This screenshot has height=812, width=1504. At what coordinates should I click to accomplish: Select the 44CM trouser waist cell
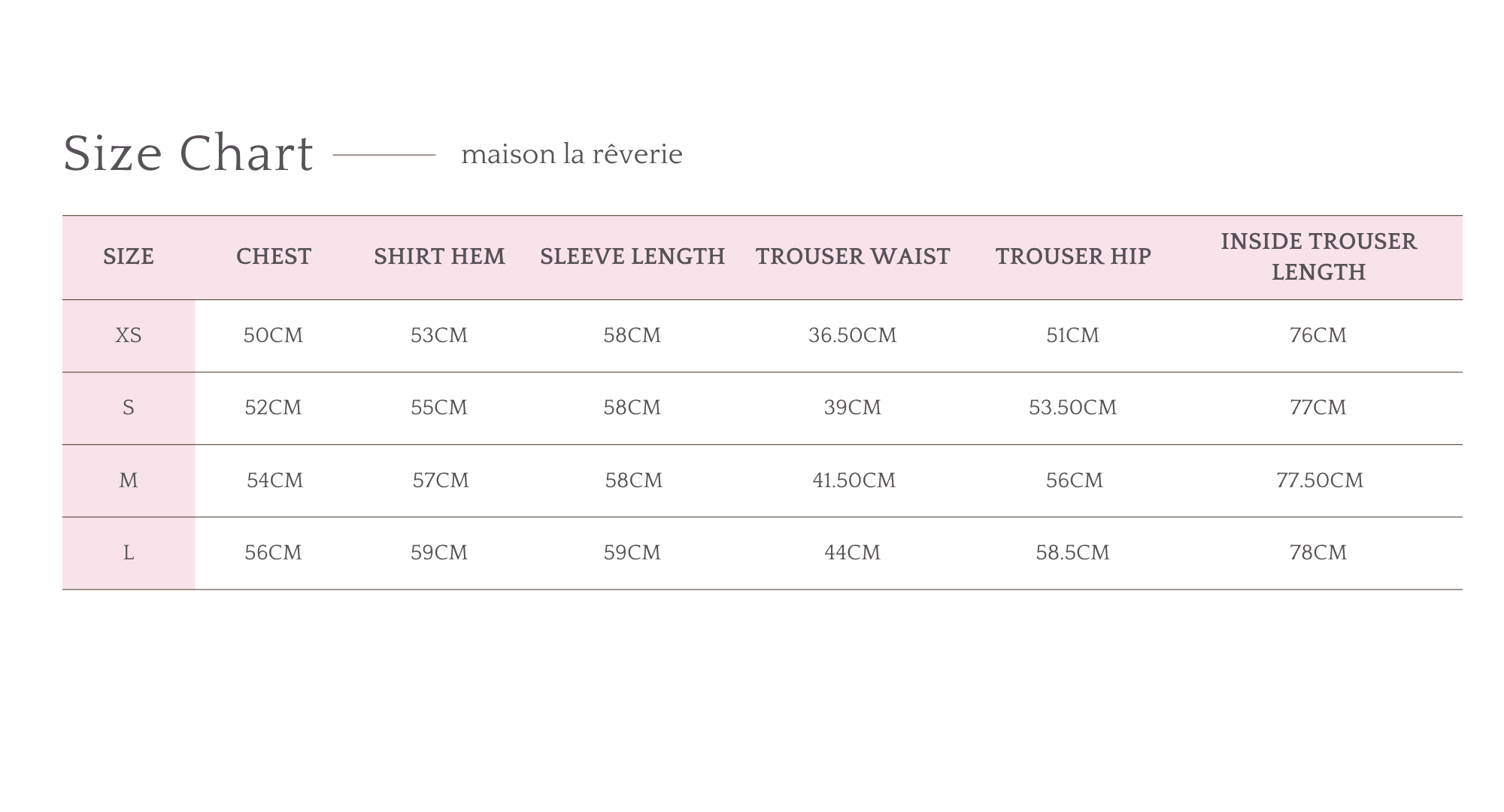click(x=853, y=553)
